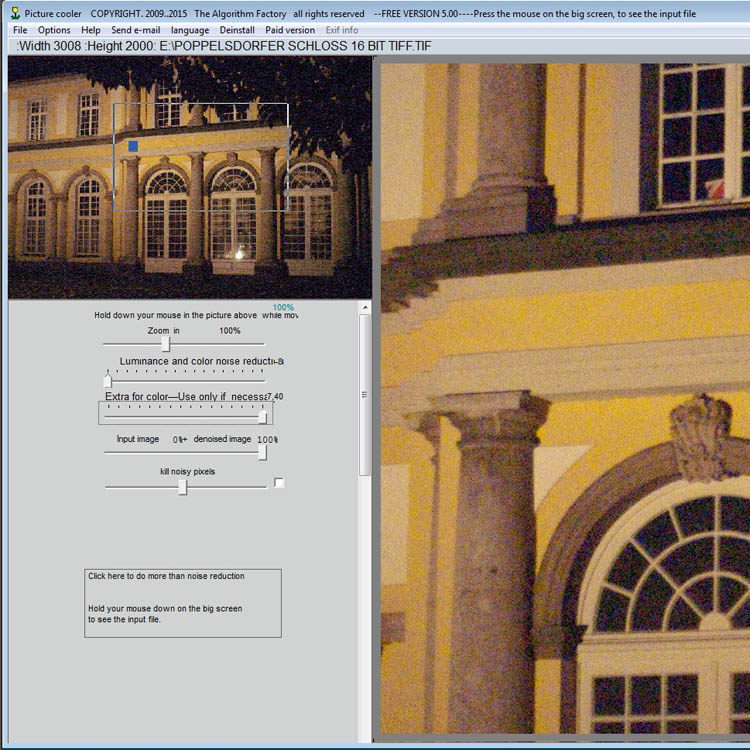Viewport: 750px width, 750px height.
Task: Click the '7,40' extra color value
Action: (275, 396)
